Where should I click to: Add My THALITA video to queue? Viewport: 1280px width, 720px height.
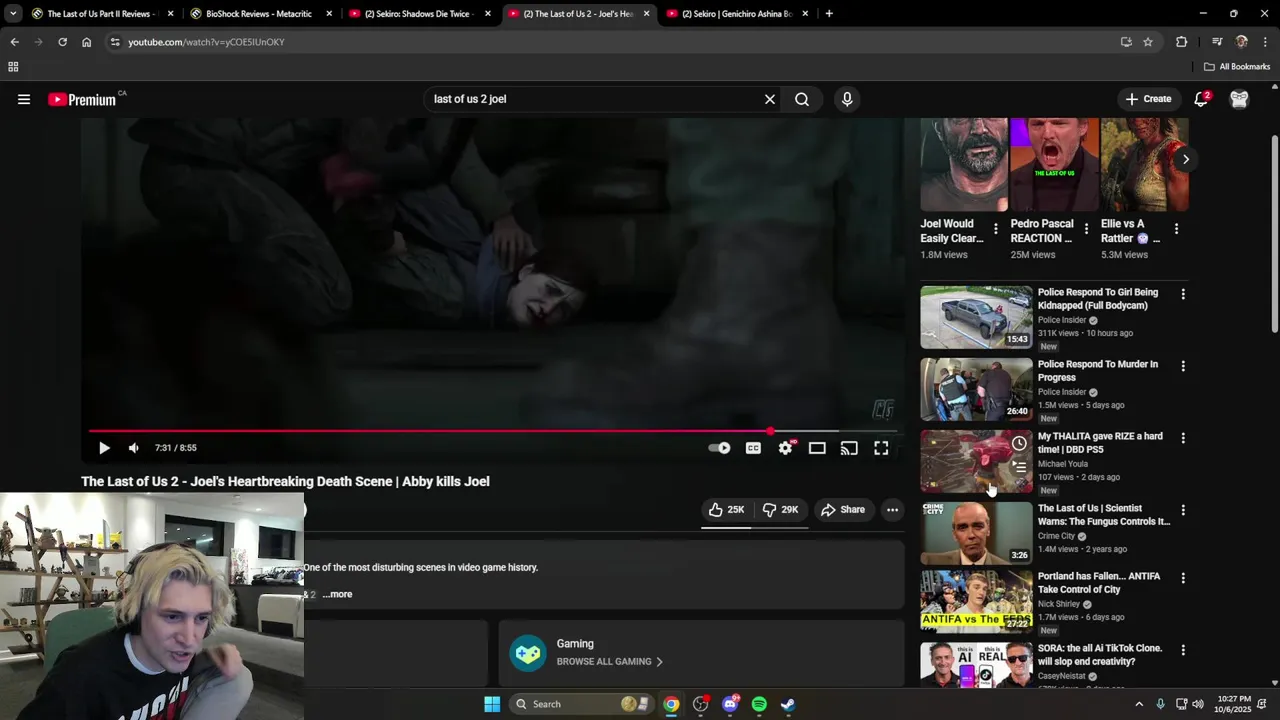[x=1019, y=467]
